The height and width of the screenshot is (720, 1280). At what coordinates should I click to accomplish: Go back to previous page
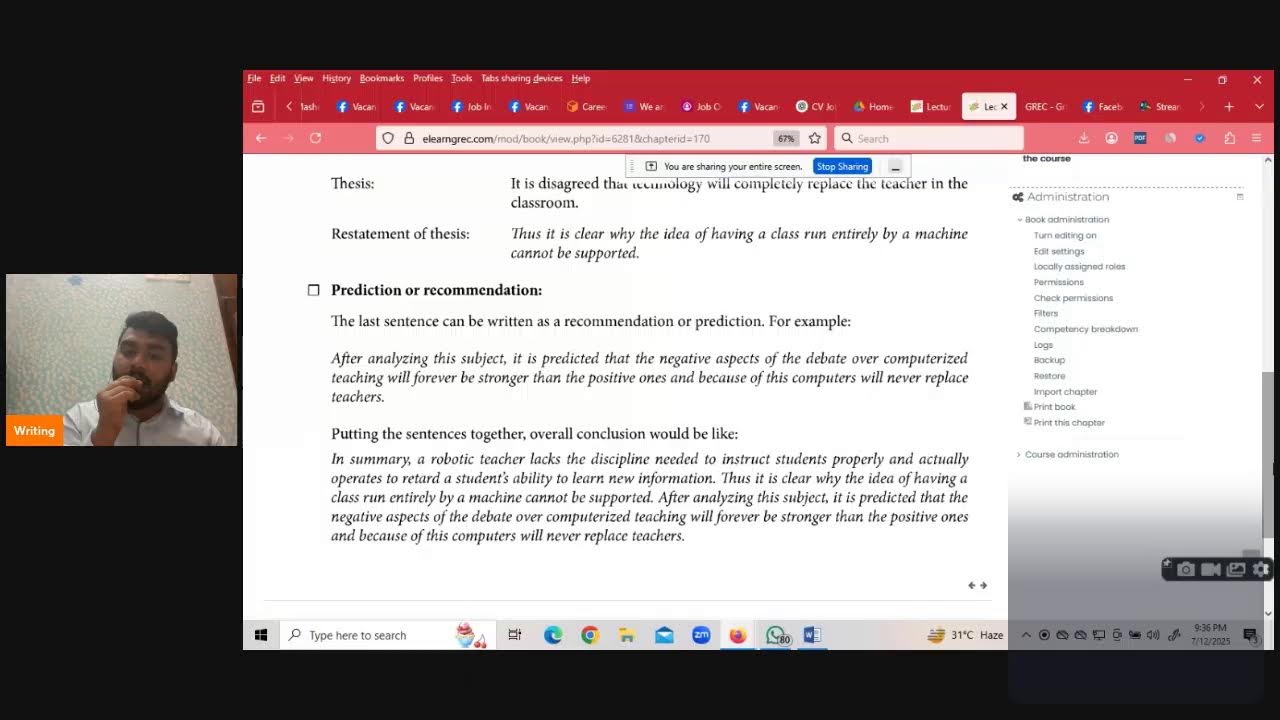click(x=261, y=138)
